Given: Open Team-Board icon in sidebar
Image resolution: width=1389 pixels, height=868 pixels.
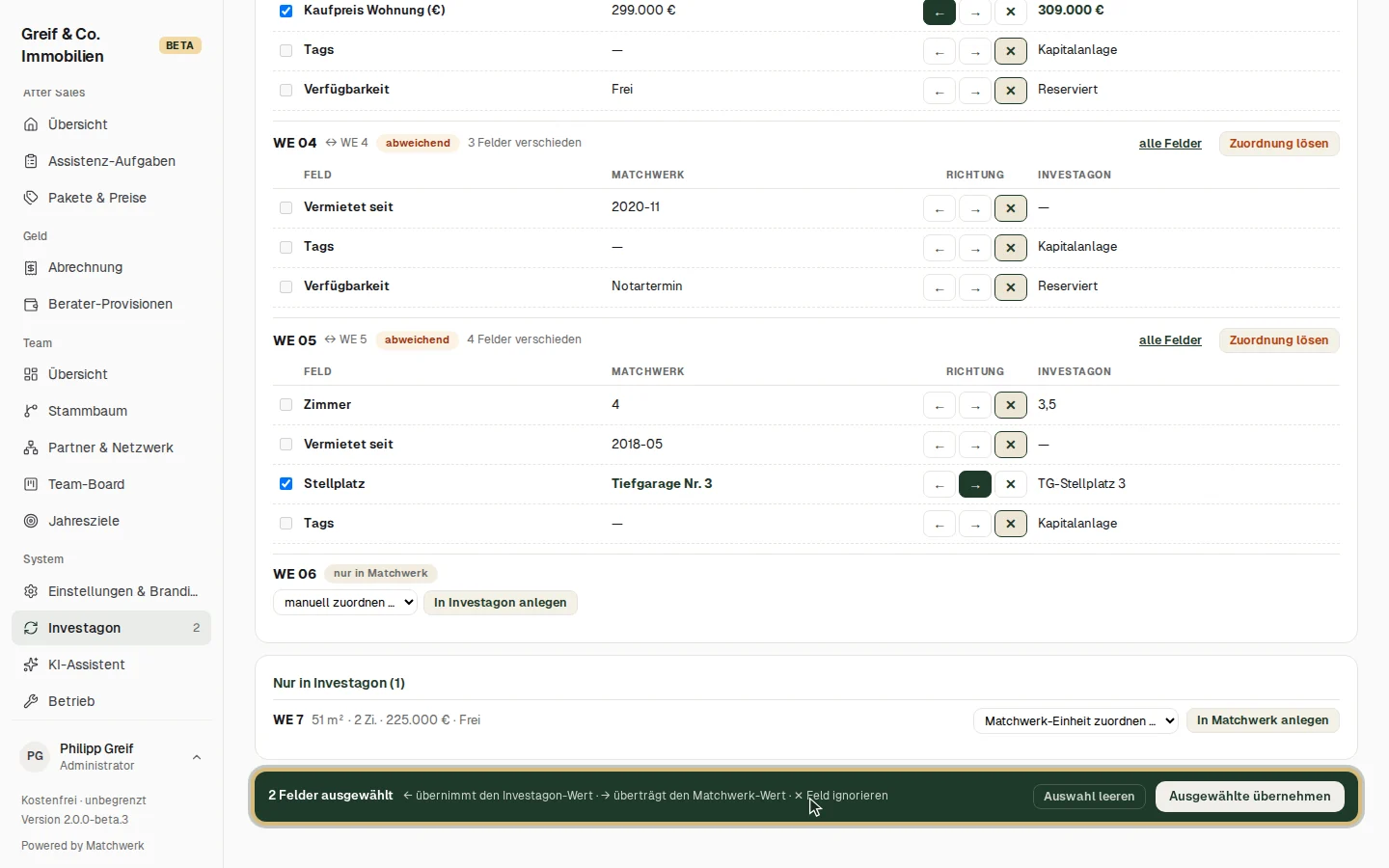Looking at the screenshot, I should coord(31,484).
